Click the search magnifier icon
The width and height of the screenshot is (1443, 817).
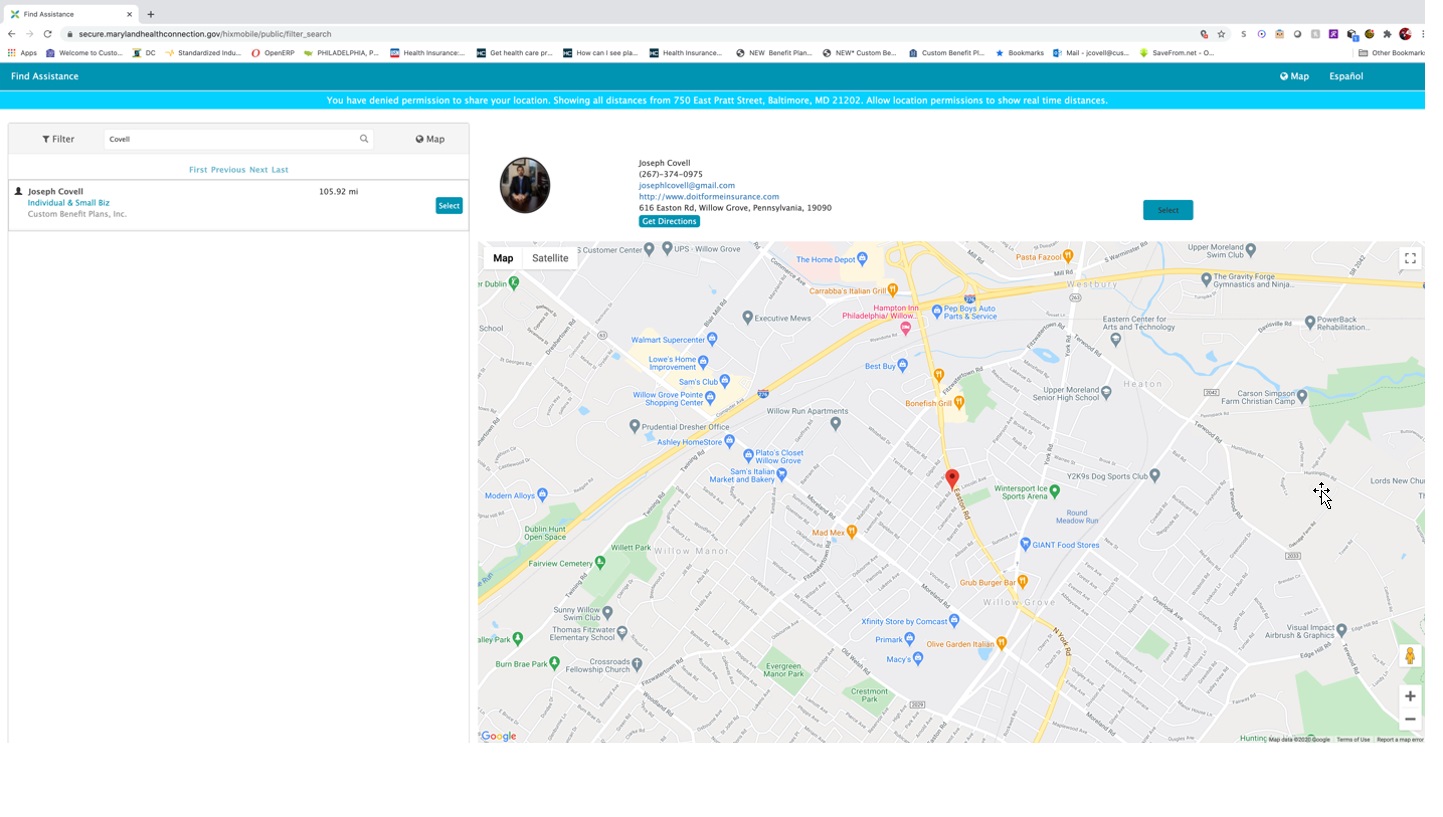364,139
